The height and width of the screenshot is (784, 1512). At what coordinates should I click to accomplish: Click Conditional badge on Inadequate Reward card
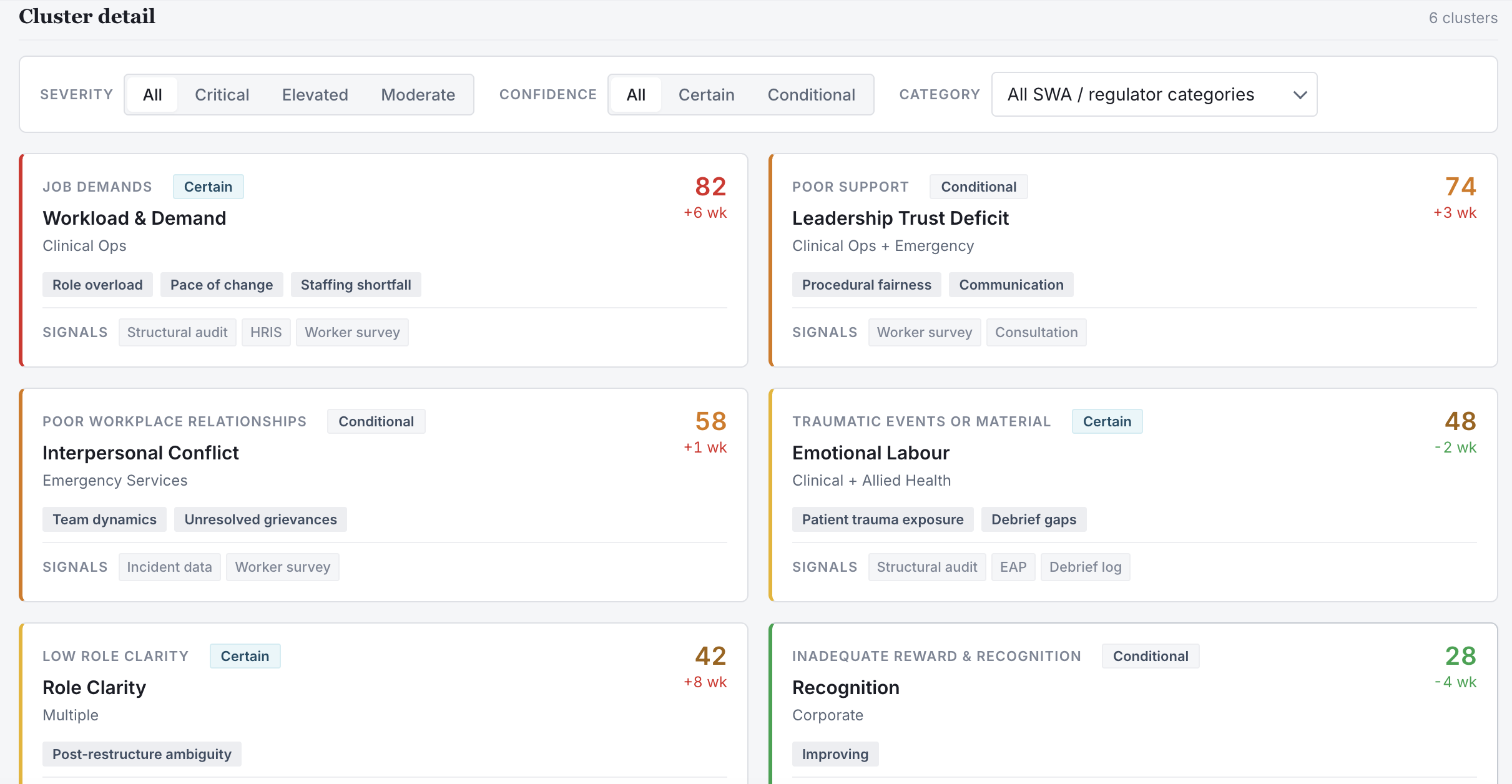[1151, 656]
